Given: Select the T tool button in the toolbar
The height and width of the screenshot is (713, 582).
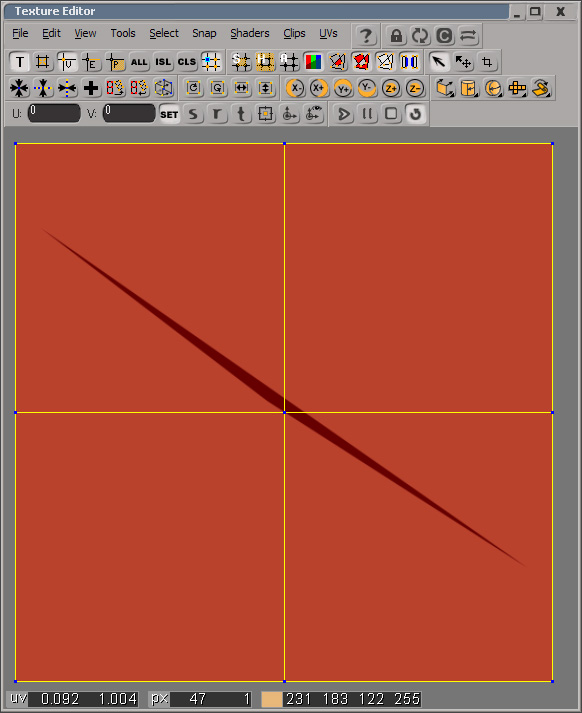Looking at the screenshot, I should coord(20,62).
